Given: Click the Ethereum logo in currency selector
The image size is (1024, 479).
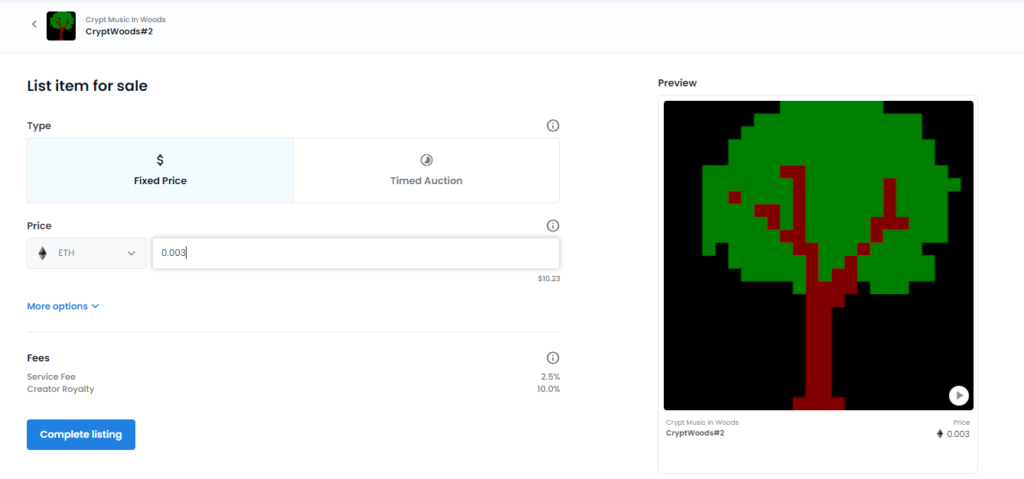Looking at the screenshot, I should [x=42, y=253].
